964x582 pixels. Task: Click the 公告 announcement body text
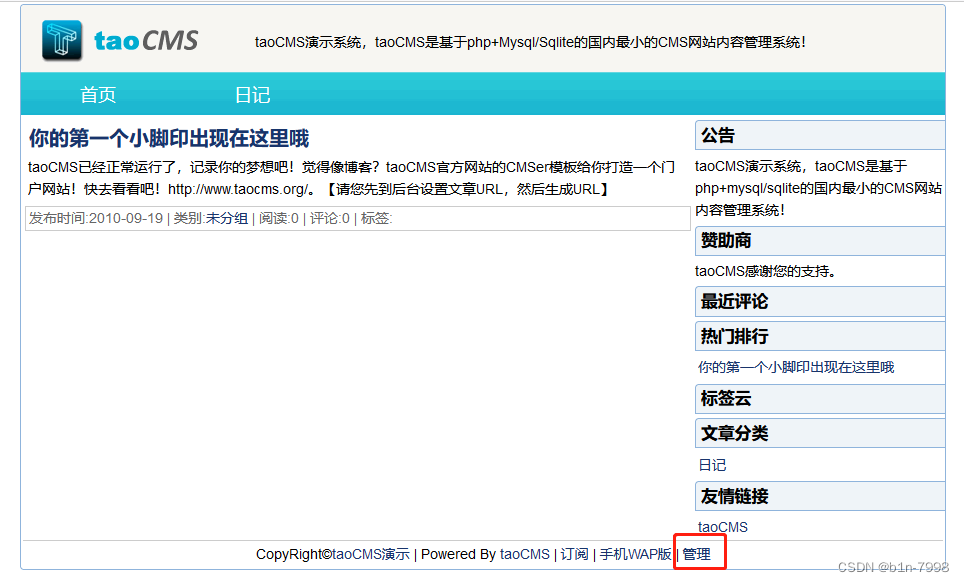point(818,188)
